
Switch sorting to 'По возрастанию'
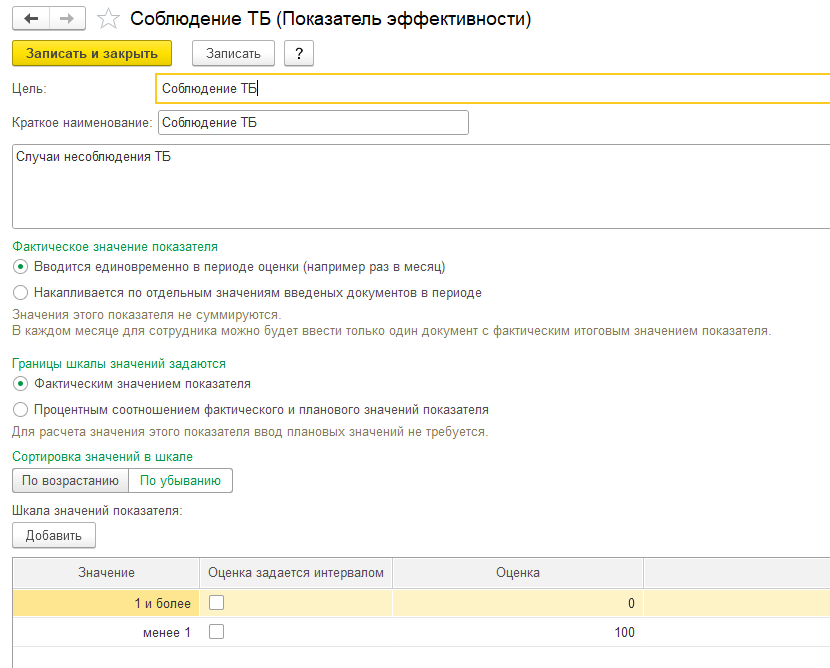(70, 481)
